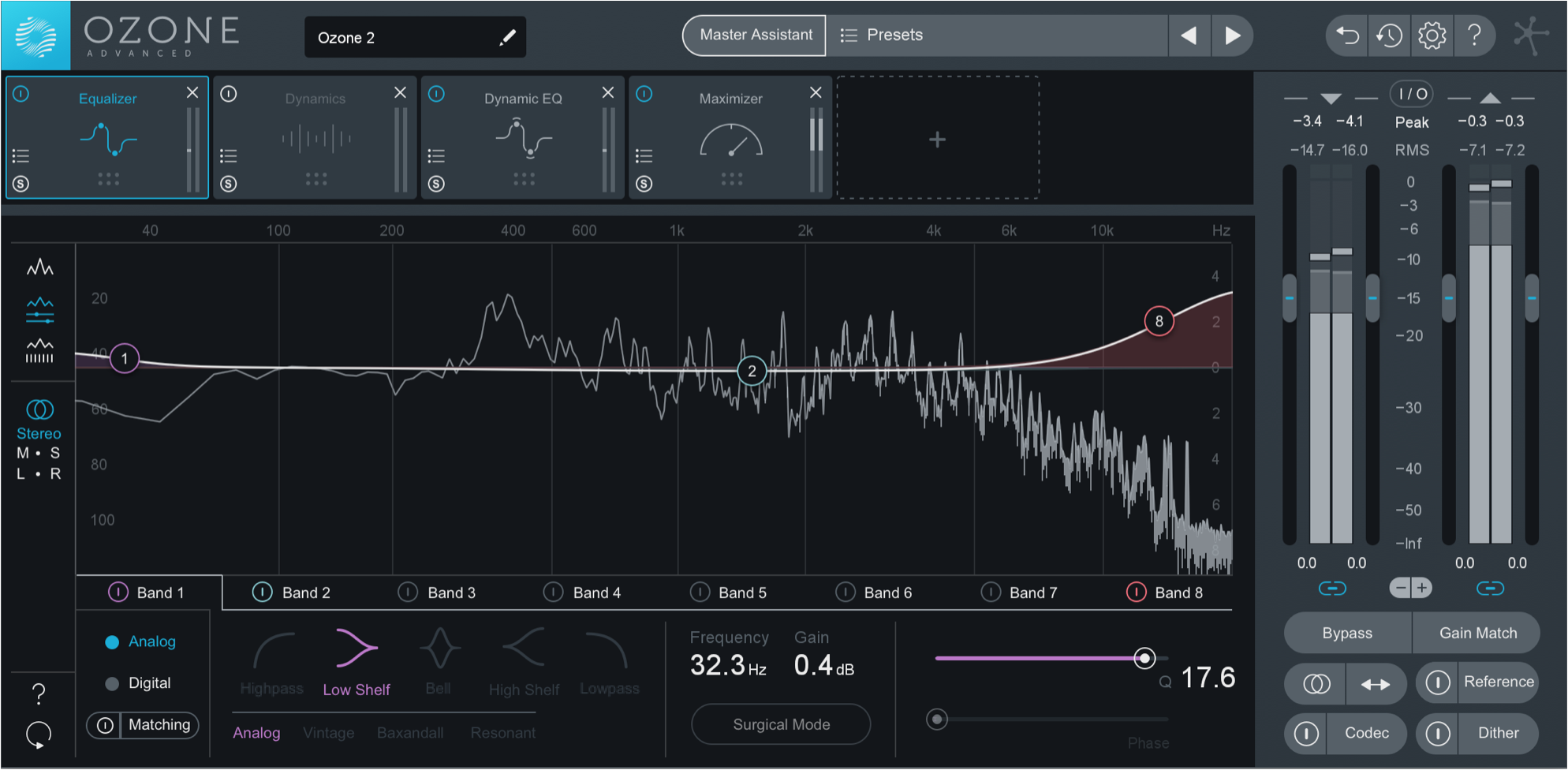Go to previous preset arrow
Screen dimensions: 1568x770
(1189, 36)
